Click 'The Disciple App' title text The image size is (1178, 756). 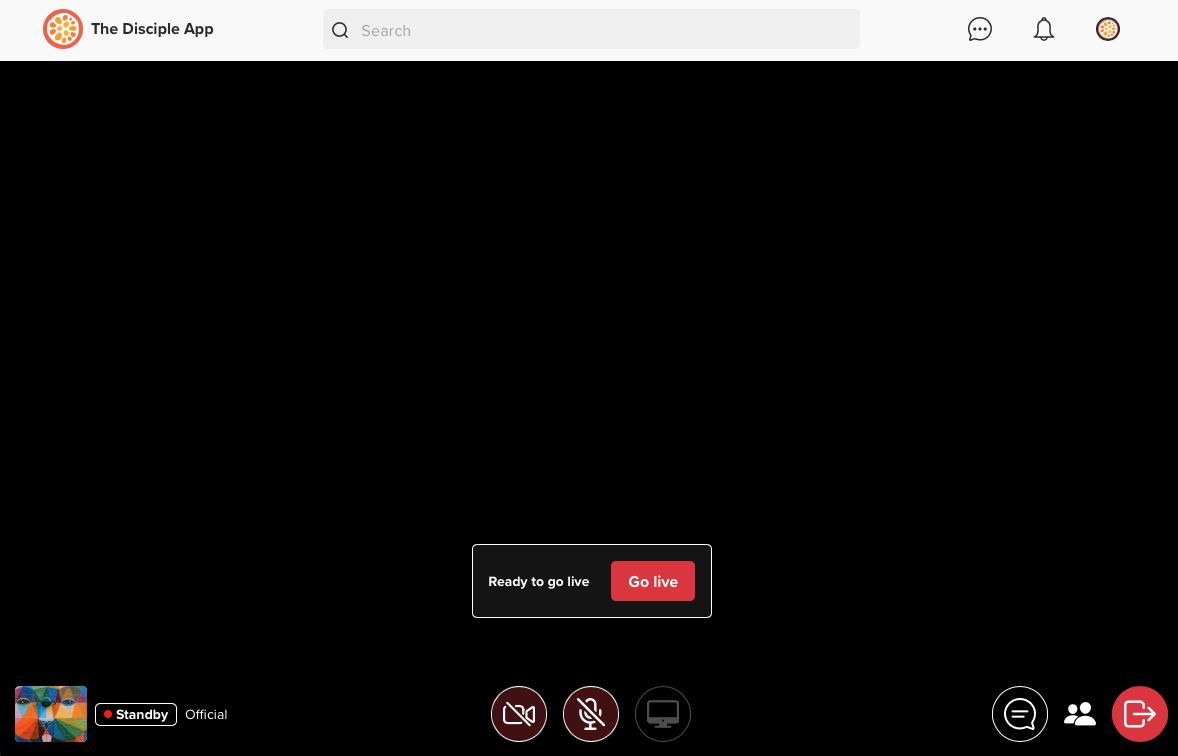point(152,29)
